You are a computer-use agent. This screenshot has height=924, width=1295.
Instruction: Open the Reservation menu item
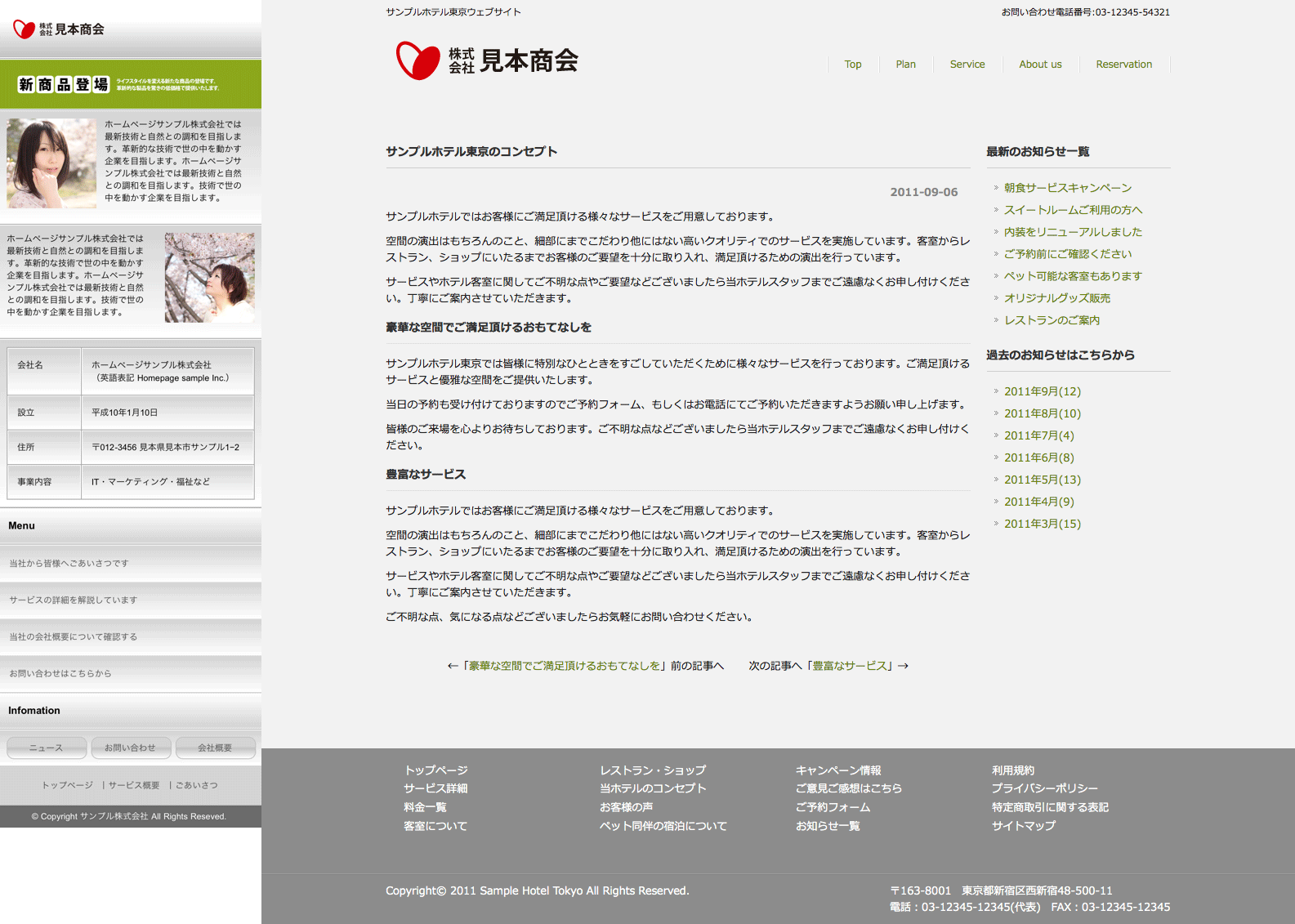tap(1123, 65)
